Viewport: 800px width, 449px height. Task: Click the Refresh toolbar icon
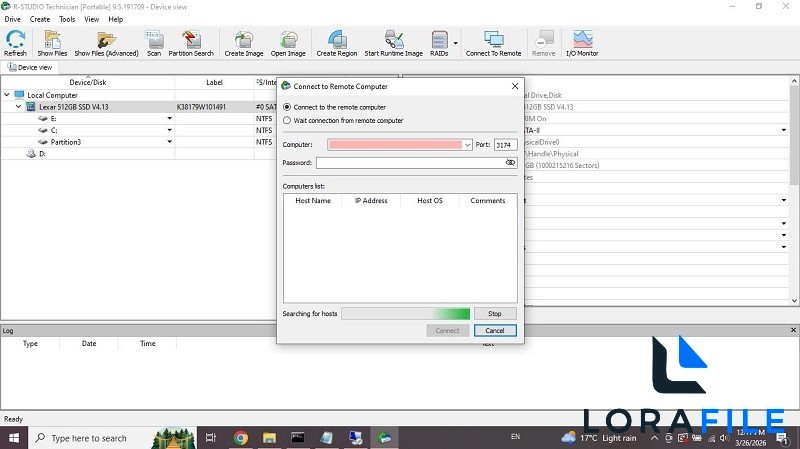[15, 43]
